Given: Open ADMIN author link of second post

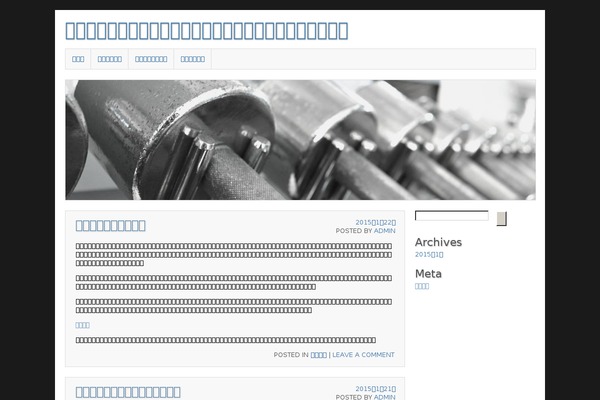Looking at the screenshot, I should tap(385, 397).
